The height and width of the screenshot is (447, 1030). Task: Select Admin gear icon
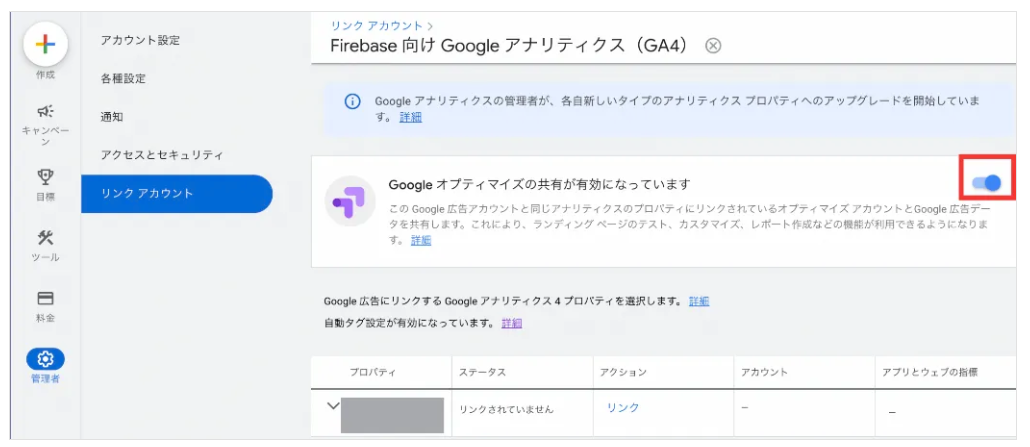pos(45,358)
